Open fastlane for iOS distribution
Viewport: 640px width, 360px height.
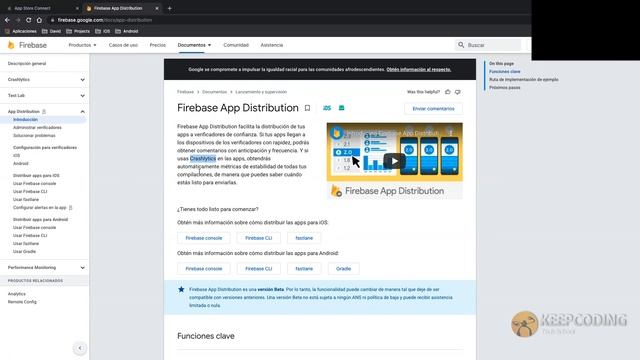pyautogui.click(x=304, y=238)
